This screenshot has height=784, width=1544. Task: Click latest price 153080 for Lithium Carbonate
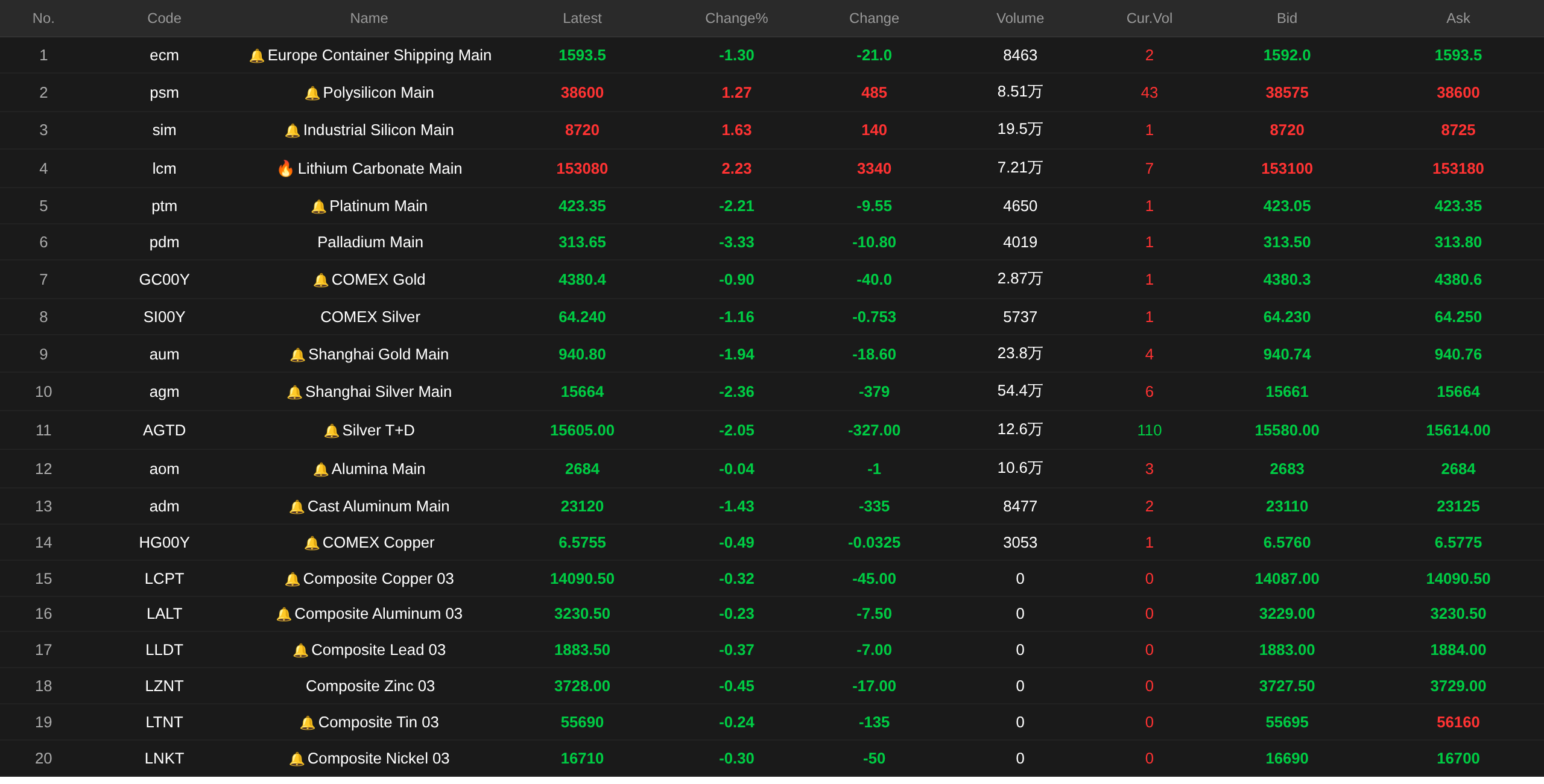pyautogui.click(x=582, y=168)
